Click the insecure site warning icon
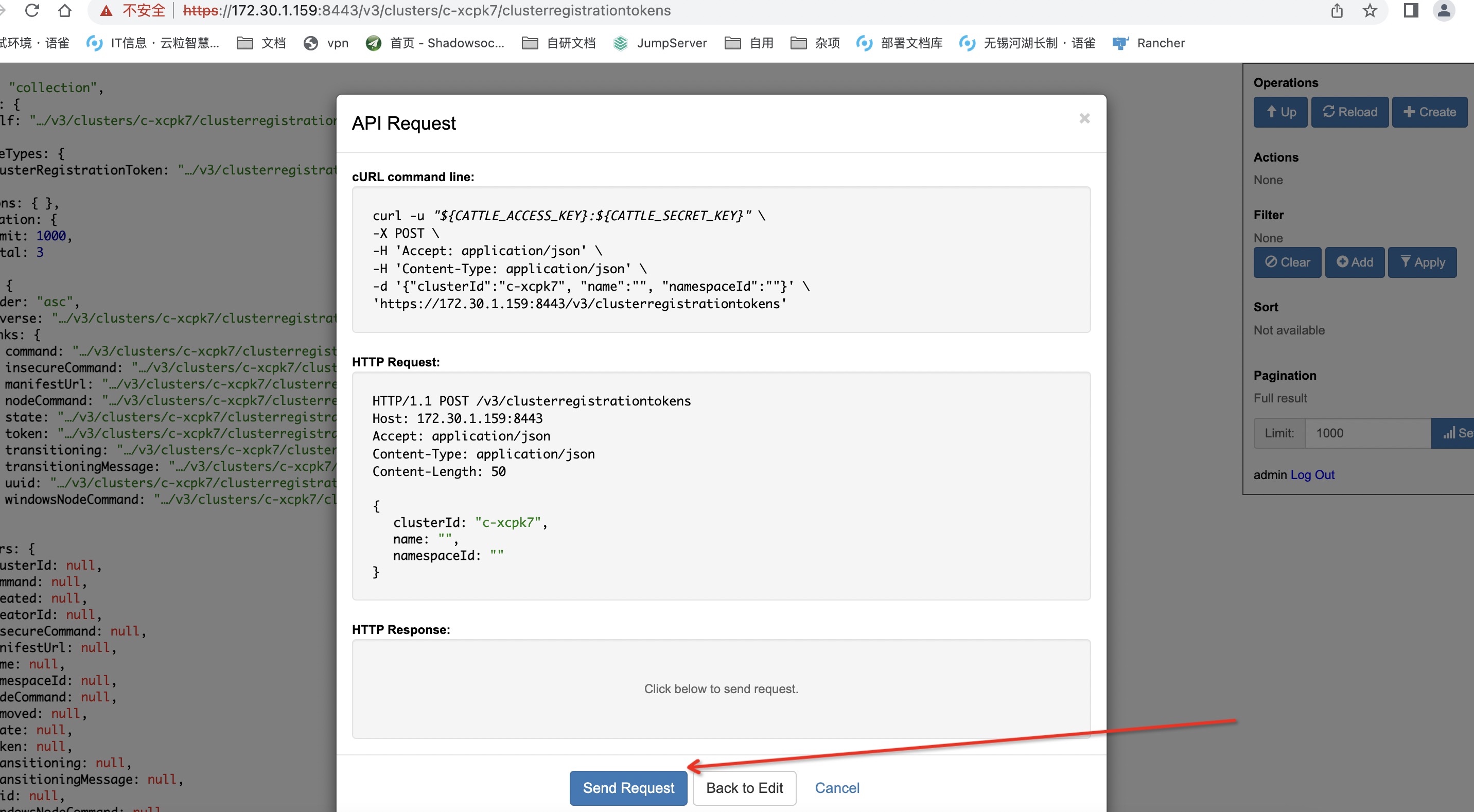 106,11
